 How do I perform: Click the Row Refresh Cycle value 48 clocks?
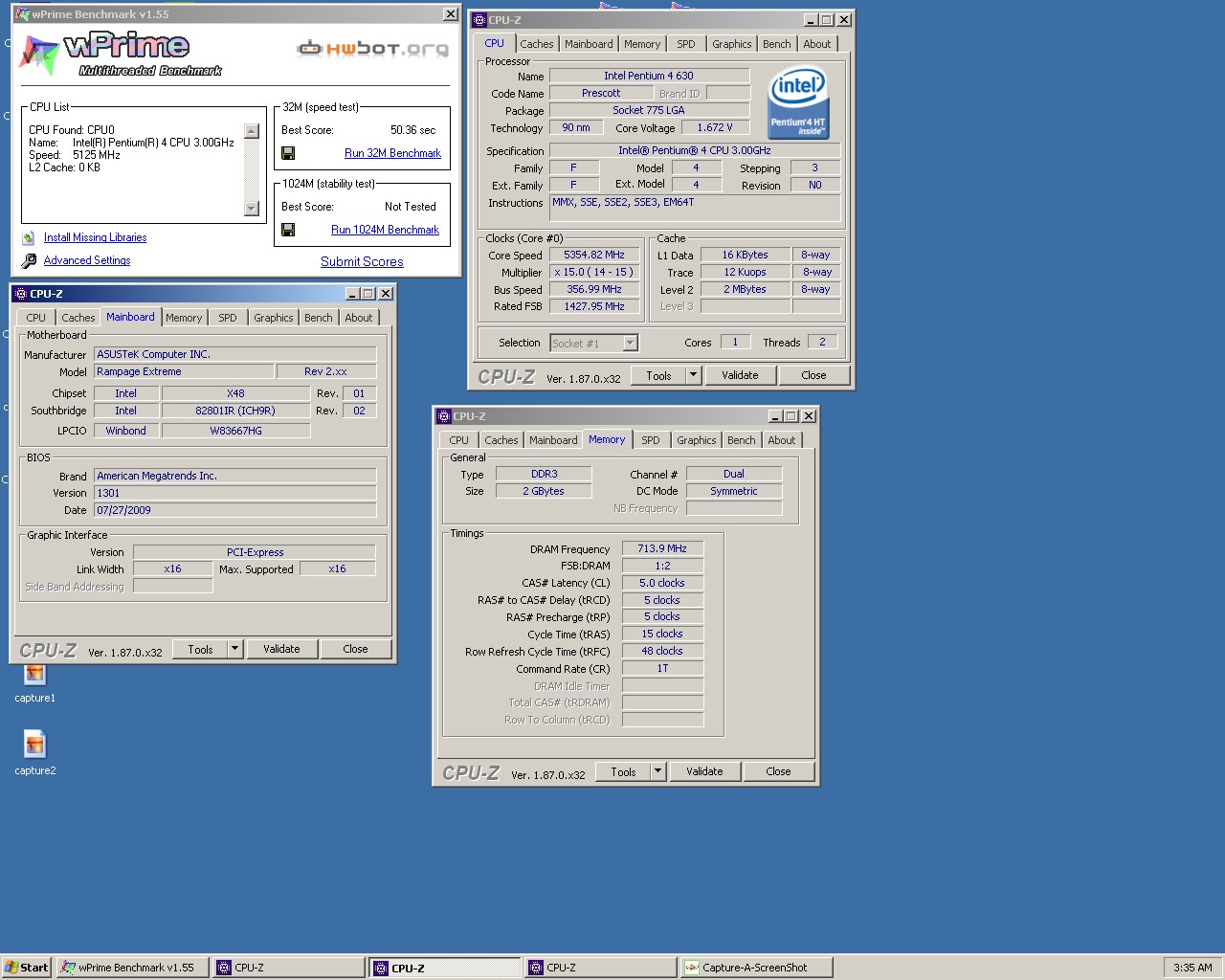[x=662, y=652]
